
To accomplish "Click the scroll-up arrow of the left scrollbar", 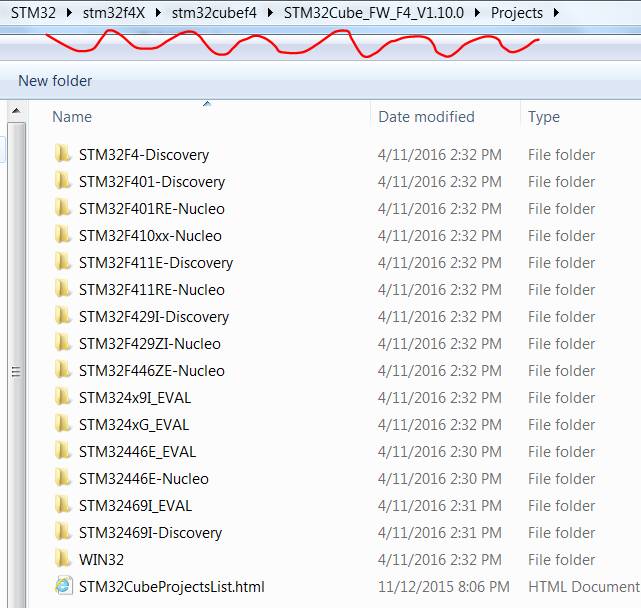I will [16, 111].
